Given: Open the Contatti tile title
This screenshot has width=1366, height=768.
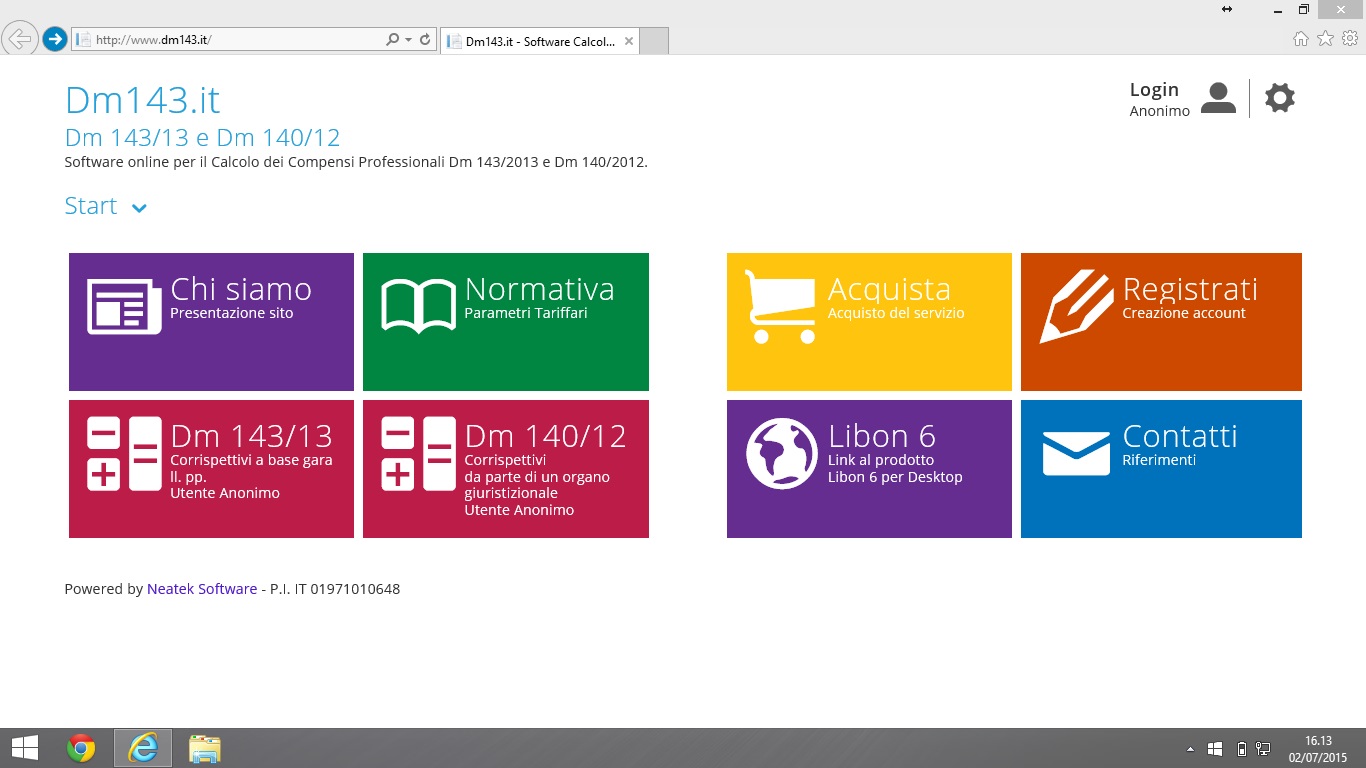Looking at the screenshot, I should click(x=1180, y=436).
